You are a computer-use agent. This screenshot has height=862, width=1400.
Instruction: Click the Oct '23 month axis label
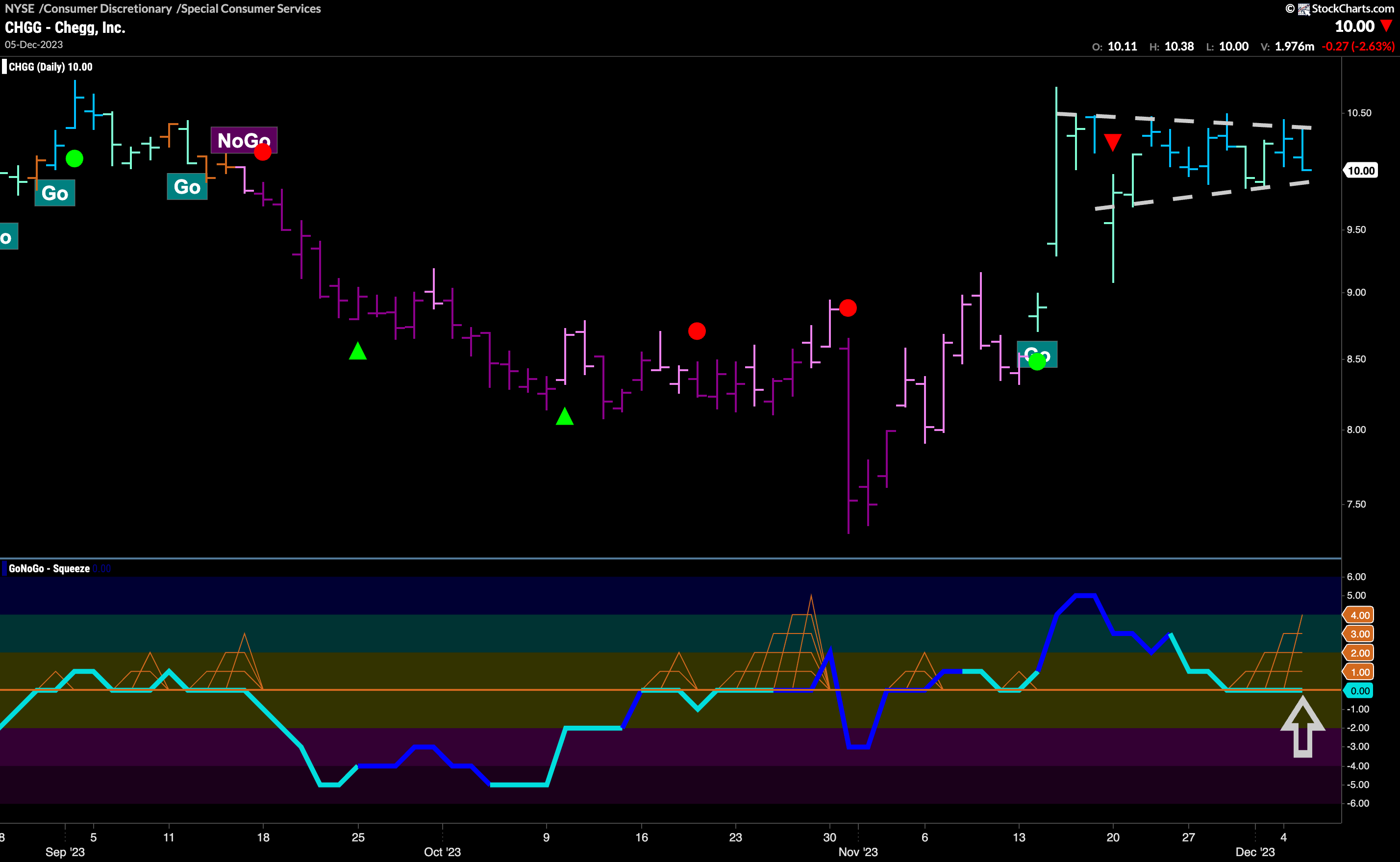(x=442, y=852)
